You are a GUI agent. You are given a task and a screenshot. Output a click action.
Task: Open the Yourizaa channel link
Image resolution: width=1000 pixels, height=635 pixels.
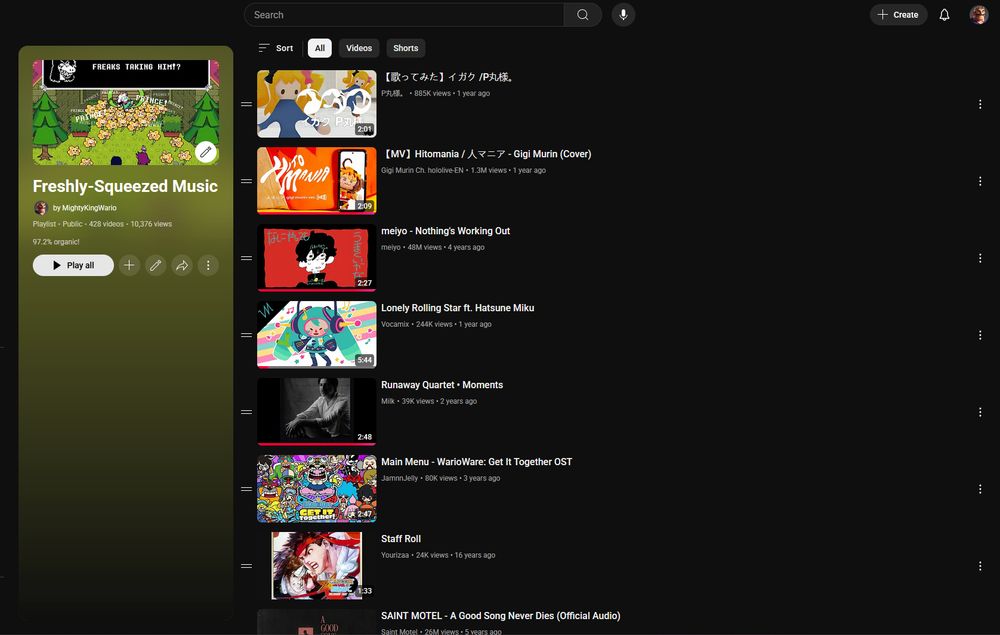click(395, 555)
